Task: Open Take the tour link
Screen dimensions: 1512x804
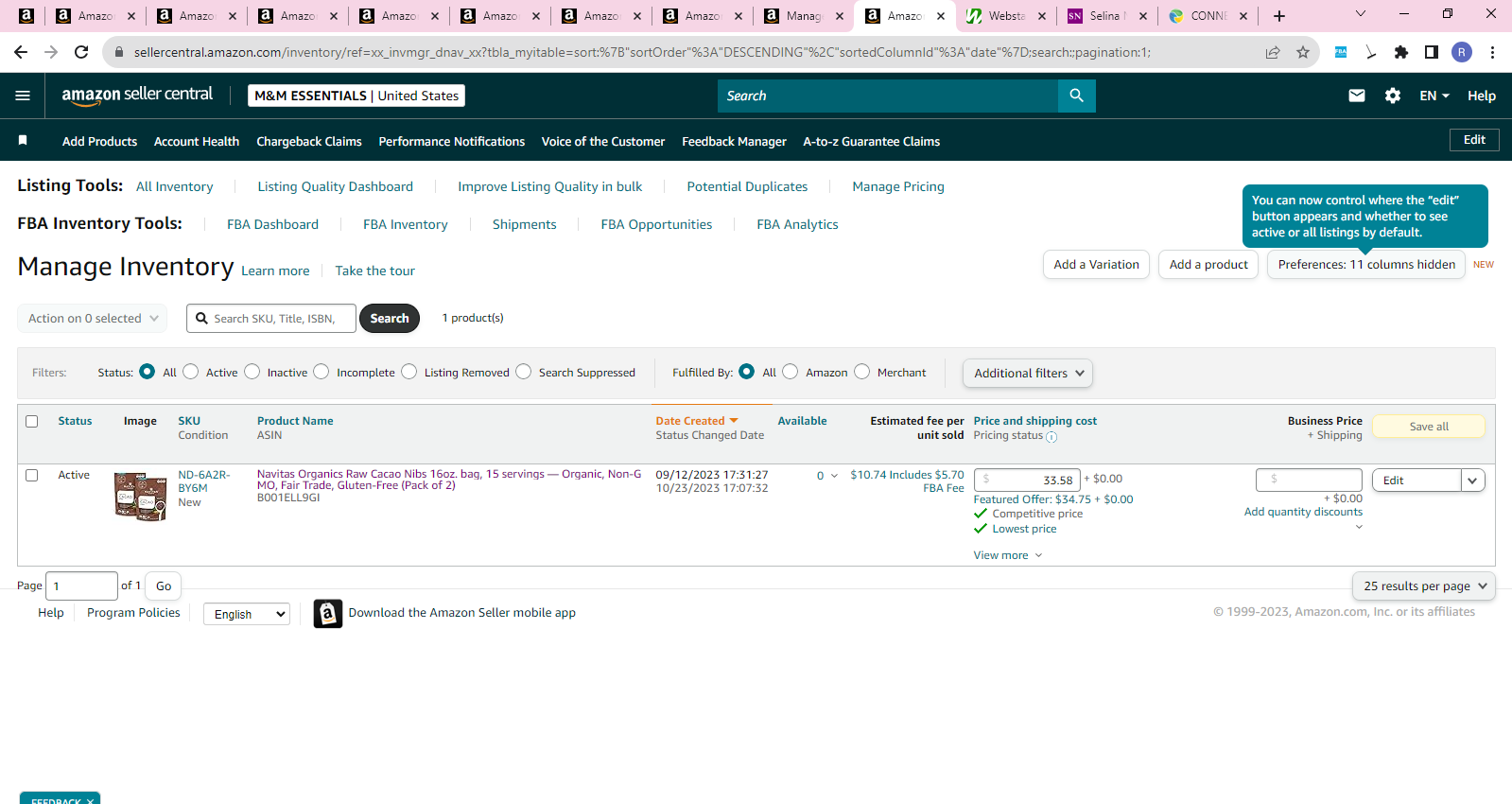Action: point(375,271)
